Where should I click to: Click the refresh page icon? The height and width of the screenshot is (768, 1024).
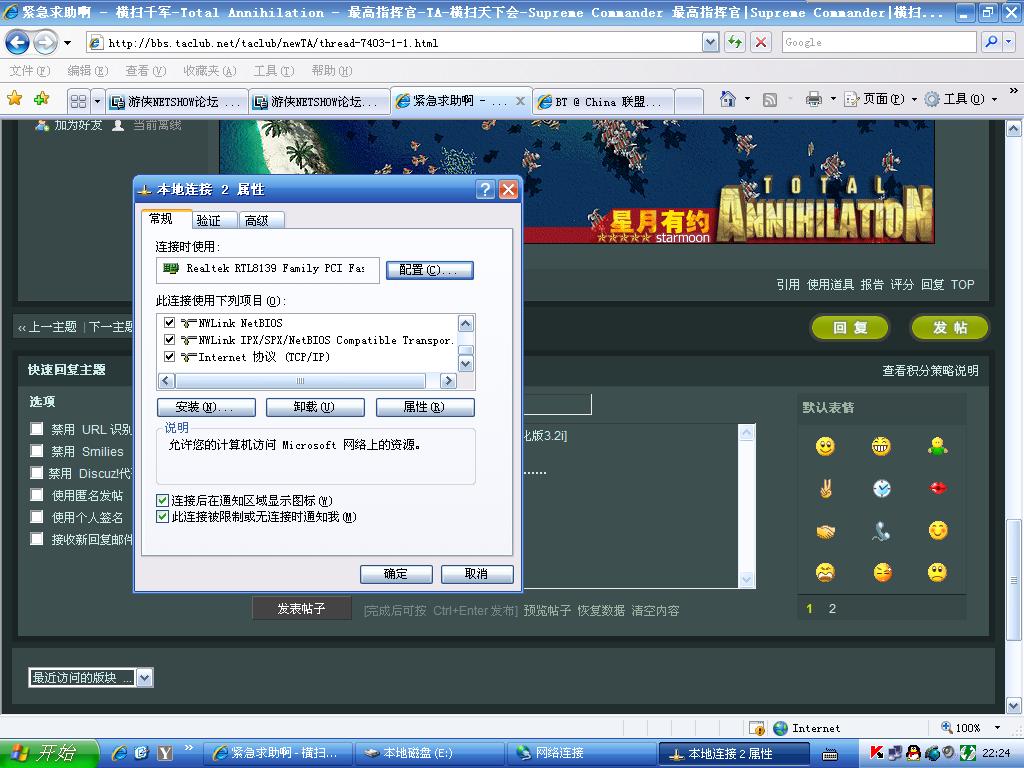(x=735, y=42)
